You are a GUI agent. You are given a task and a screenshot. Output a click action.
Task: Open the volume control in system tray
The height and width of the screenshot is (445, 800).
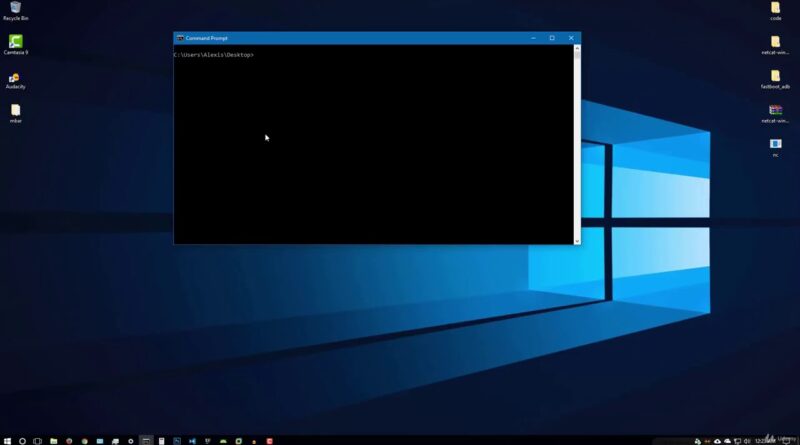click(x=747, y=441)
